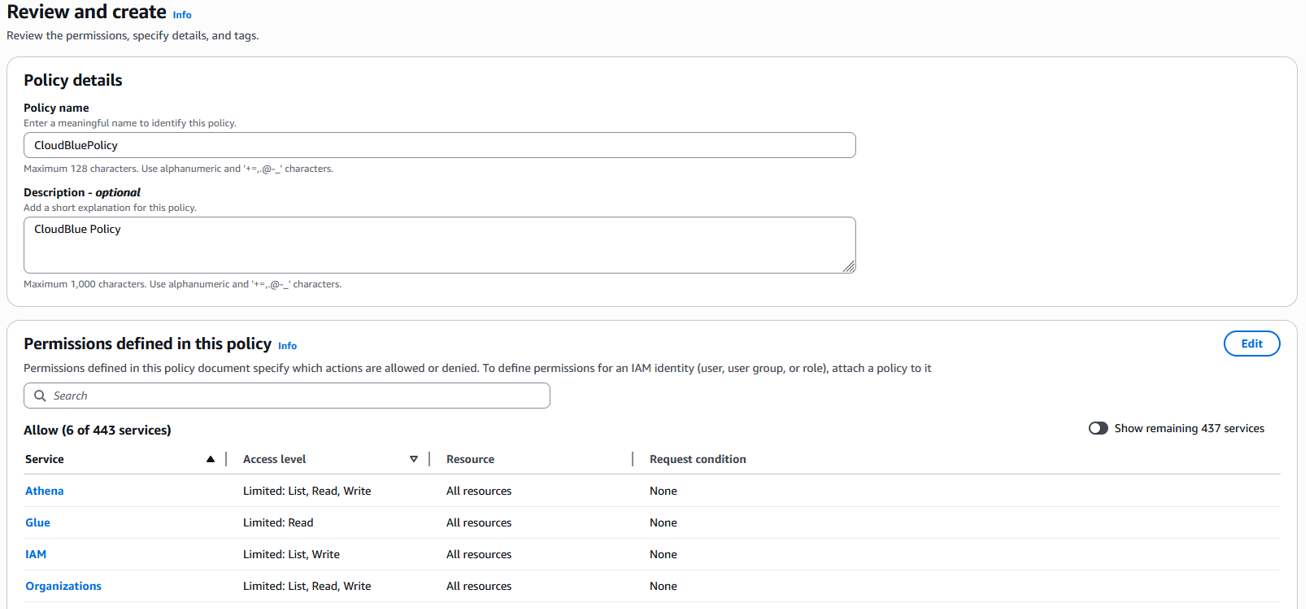Click the 'Policy details' heading

point(73,80)
